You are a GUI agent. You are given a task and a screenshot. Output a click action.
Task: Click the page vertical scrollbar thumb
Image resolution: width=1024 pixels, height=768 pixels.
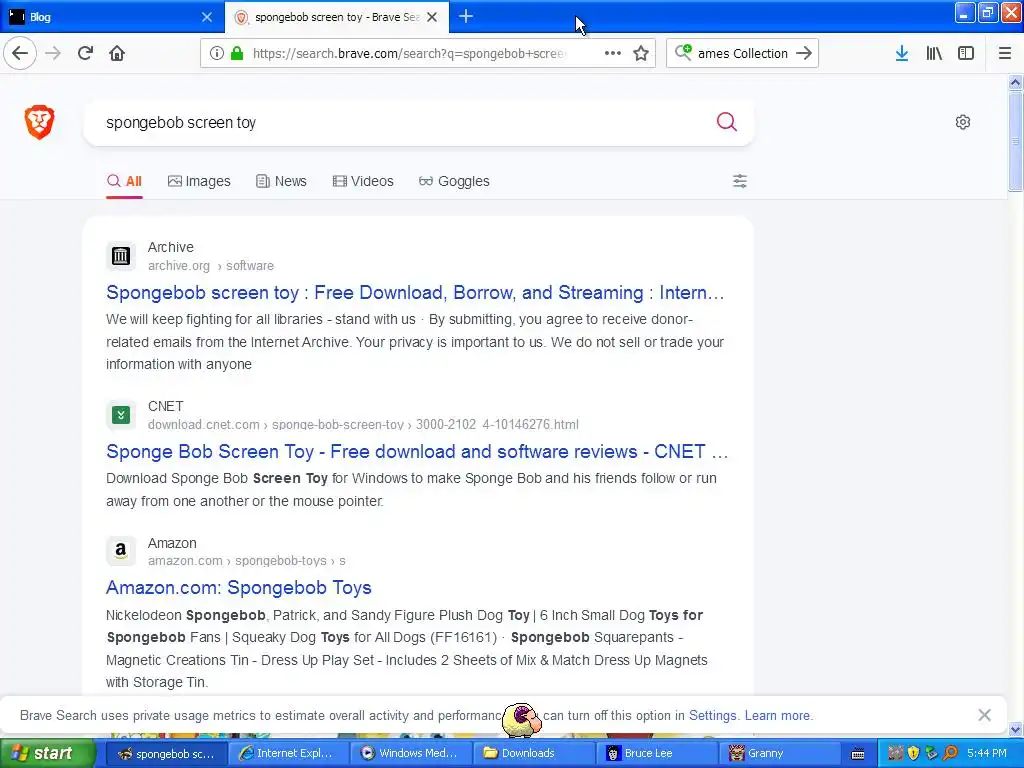click(1014, 141)
